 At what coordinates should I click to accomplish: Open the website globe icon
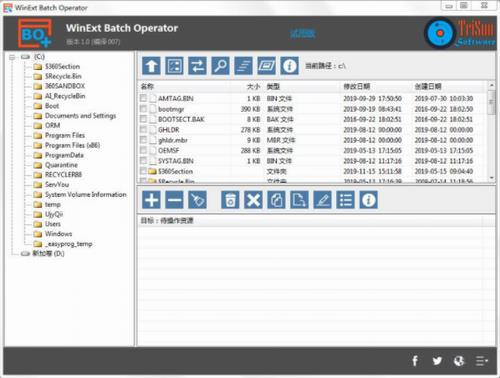(x=459, y=361)
